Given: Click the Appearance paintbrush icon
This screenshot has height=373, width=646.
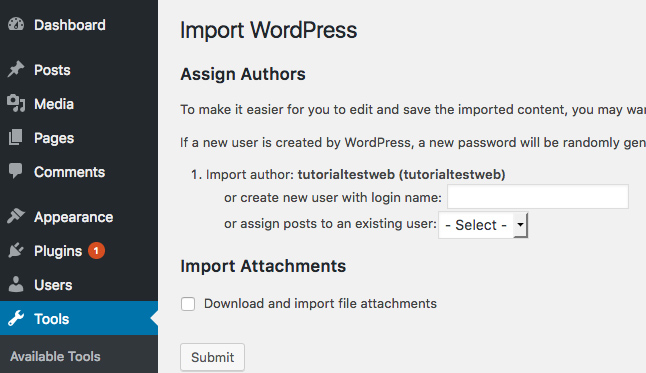Looking at the screenshot, I should tap(16, 216).
